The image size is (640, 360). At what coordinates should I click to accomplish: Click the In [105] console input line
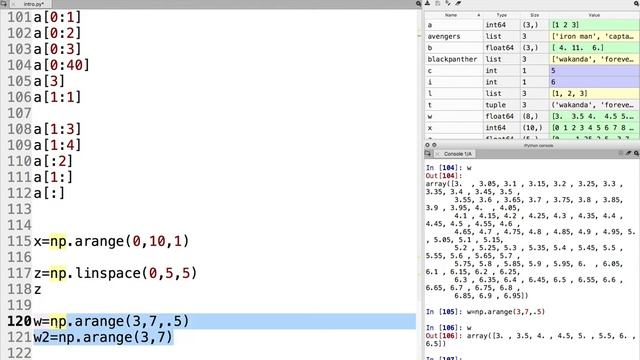coord(485,312)
